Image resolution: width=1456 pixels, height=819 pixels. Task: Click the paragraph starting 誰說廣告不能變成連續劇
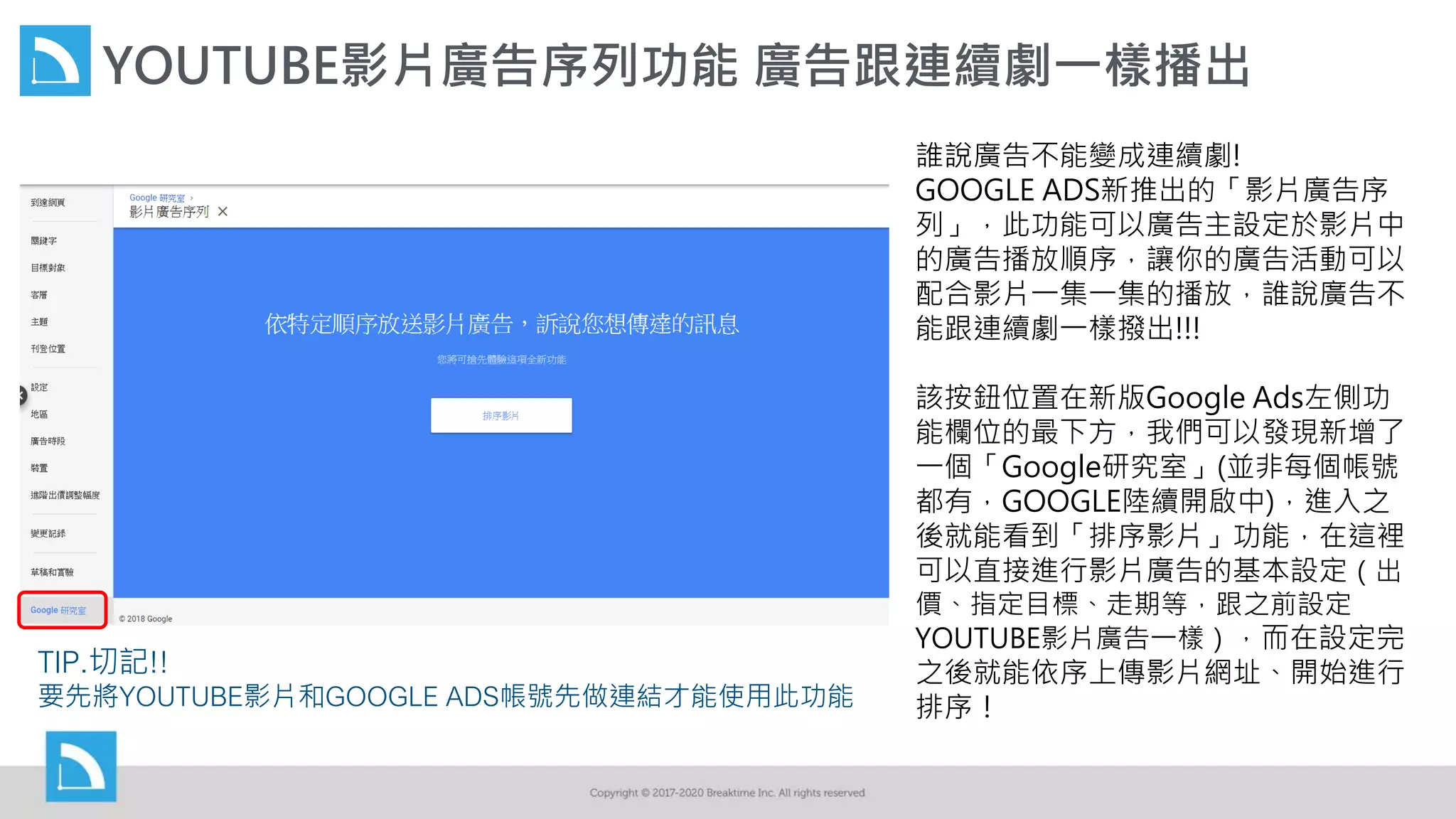point(1160,242)
